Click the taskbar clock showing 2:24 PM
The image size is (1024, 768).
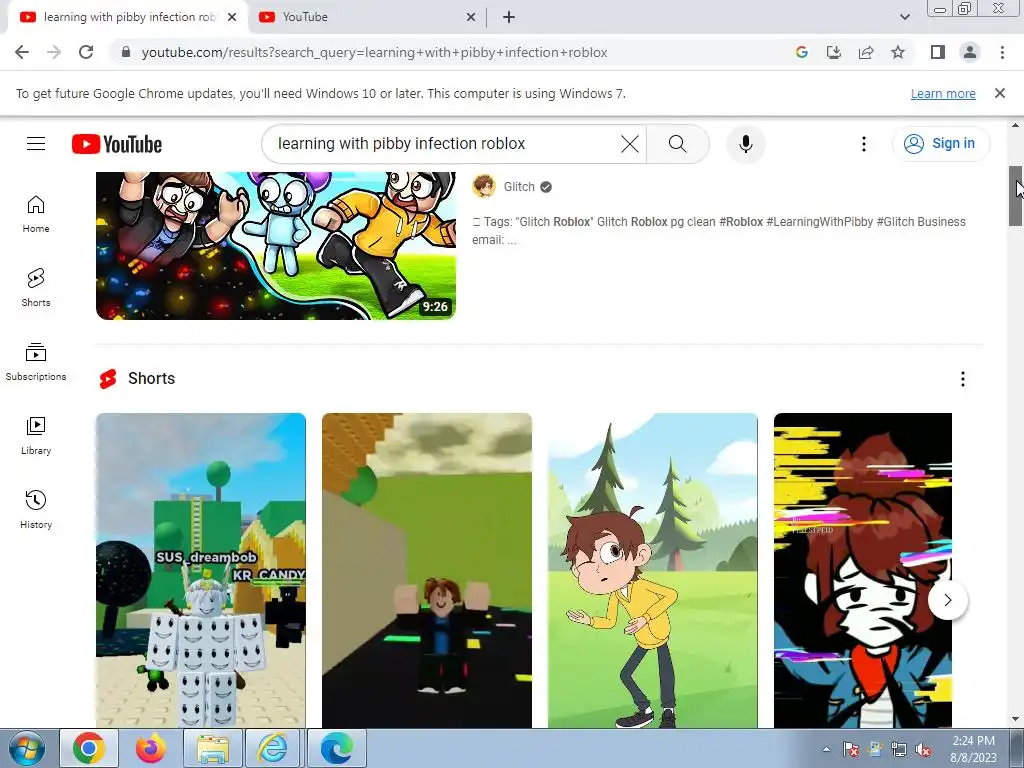tap(973, 749)
